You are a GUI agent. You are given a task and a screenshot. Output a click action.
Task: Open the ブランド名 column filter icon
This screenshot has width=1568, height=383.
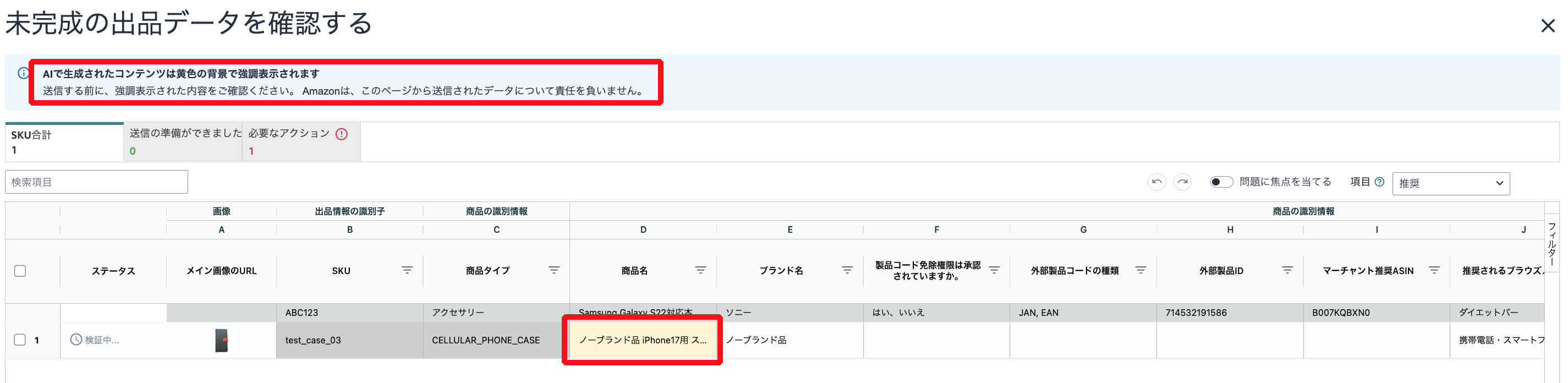[847, 270]
